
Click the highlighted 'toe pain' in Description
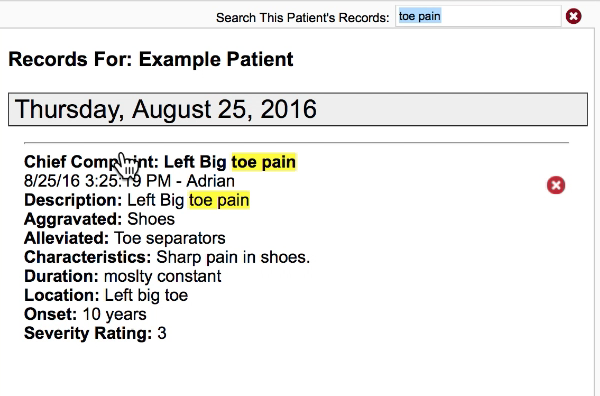pos(219,200)
